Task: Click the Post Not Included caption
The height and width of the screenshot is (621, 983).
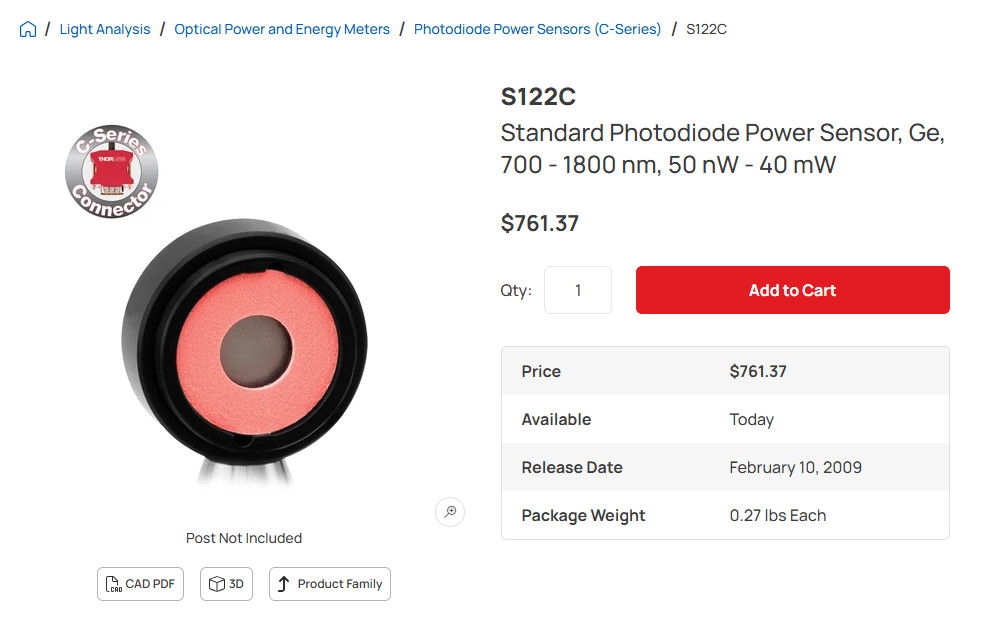Action: pyautogui.click(x=244, y=538)
